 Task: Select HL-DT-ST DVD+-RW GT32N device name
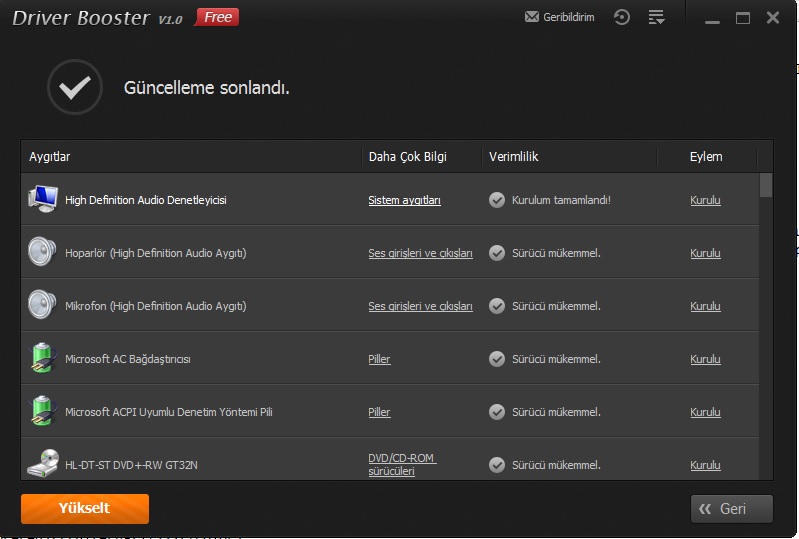[x=131, y=465]
